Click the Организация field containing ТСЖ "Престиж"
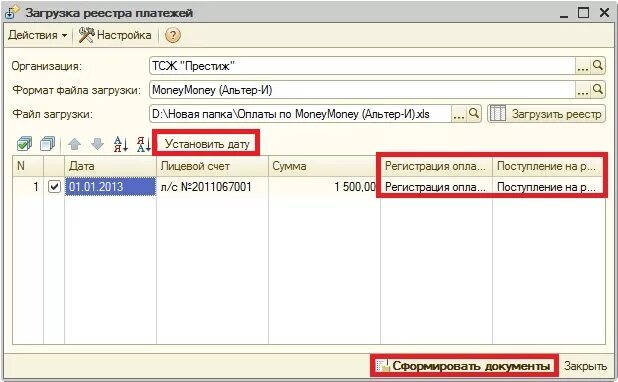 click(362, 66)
